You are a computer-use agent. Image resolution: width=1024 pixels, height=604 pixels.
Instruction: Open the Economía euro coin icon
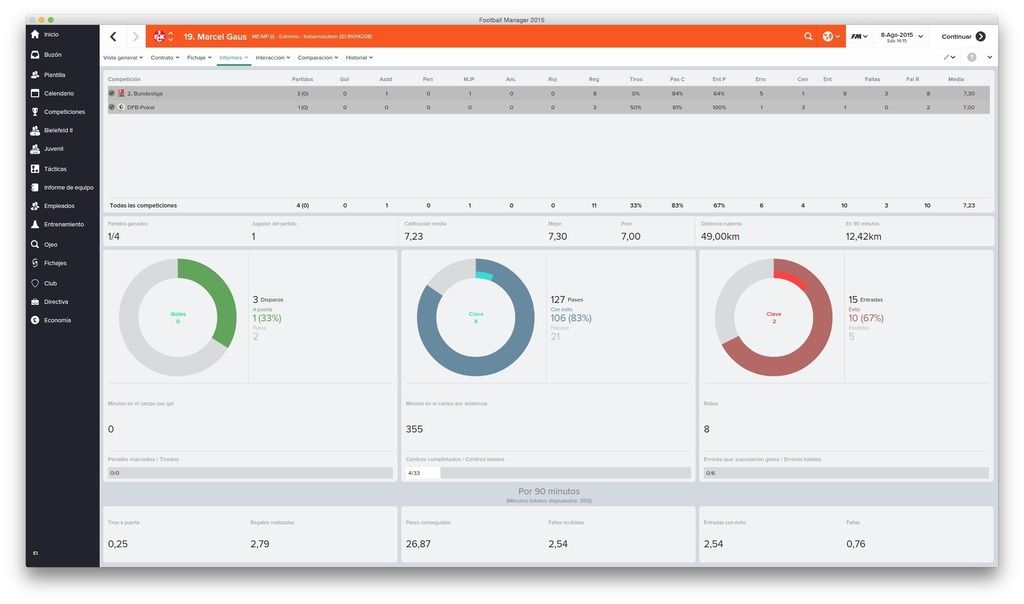pyautogui.click(x=35, y=320)
